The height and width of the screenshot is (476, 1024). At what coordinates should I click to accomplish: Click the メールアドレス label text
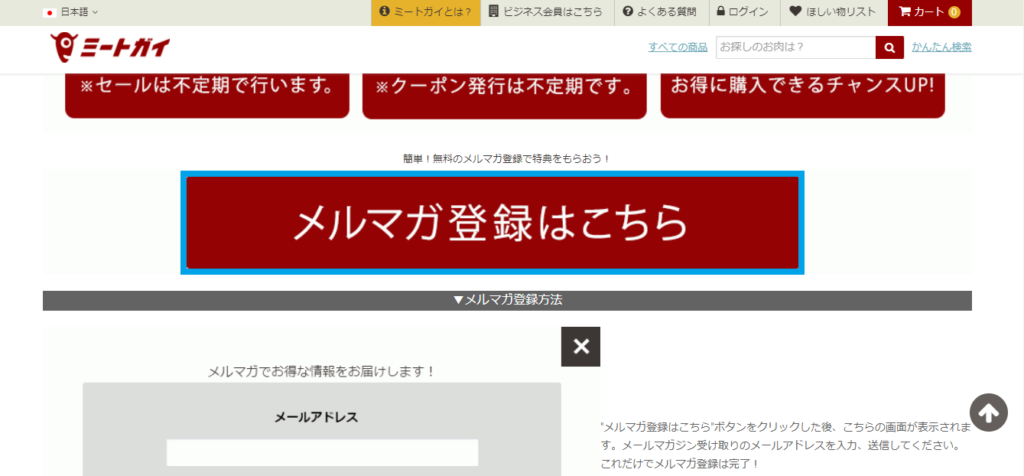pos(316,418)
